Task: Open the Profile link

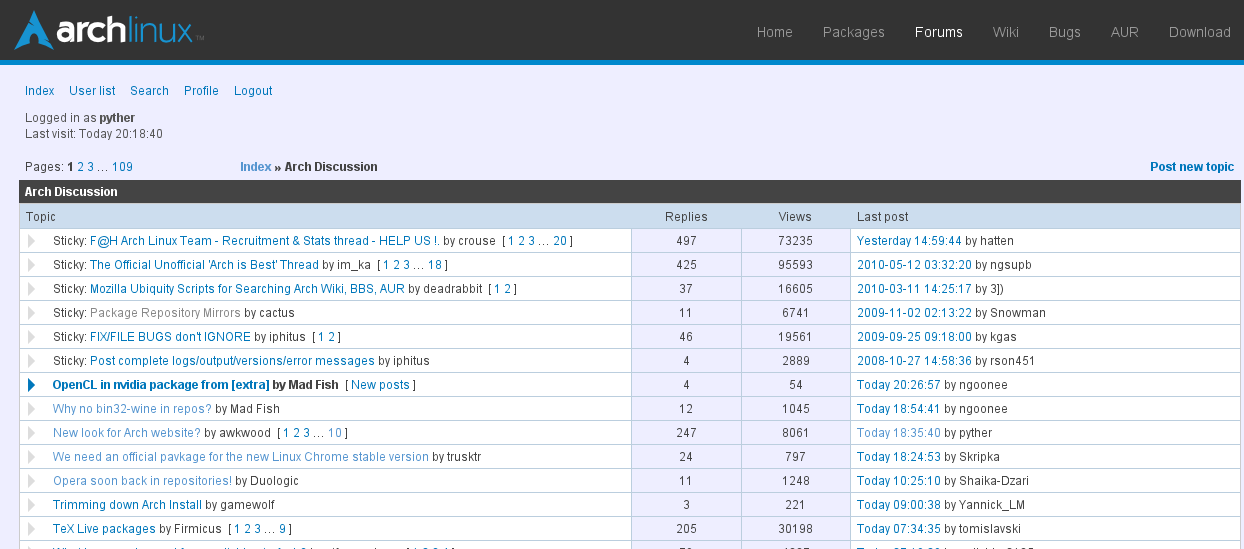Action: tap(201, 91)
